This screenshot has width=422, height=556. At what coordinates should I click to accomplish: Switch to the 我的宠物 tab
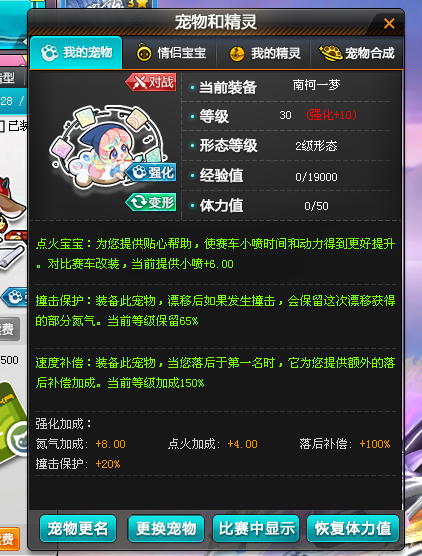click(76, 53)
